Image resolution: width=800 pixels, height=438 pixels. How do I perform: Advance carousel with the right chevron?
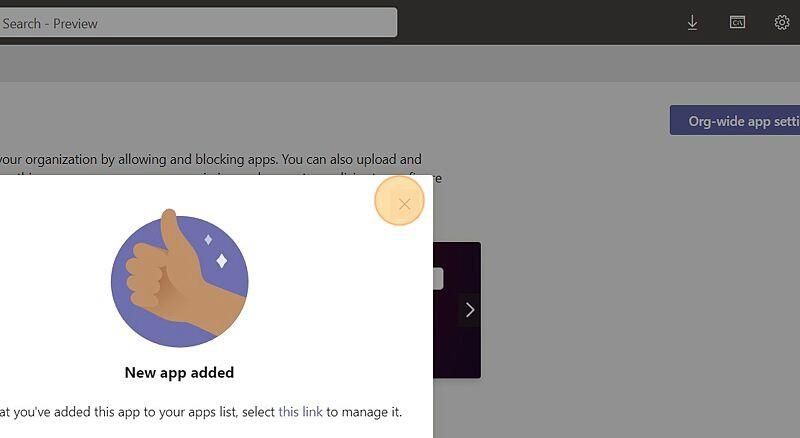470,310
